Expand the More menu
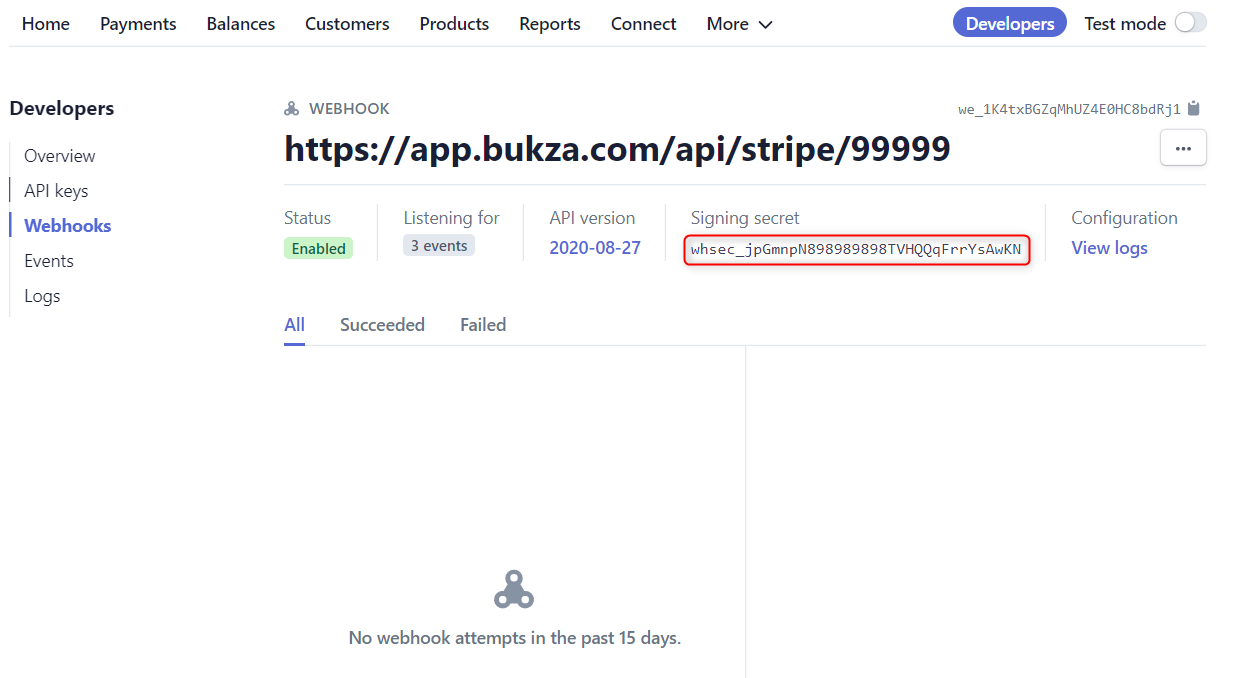The width and height of the screenshot is (1243, 678). tap(739, 24)
